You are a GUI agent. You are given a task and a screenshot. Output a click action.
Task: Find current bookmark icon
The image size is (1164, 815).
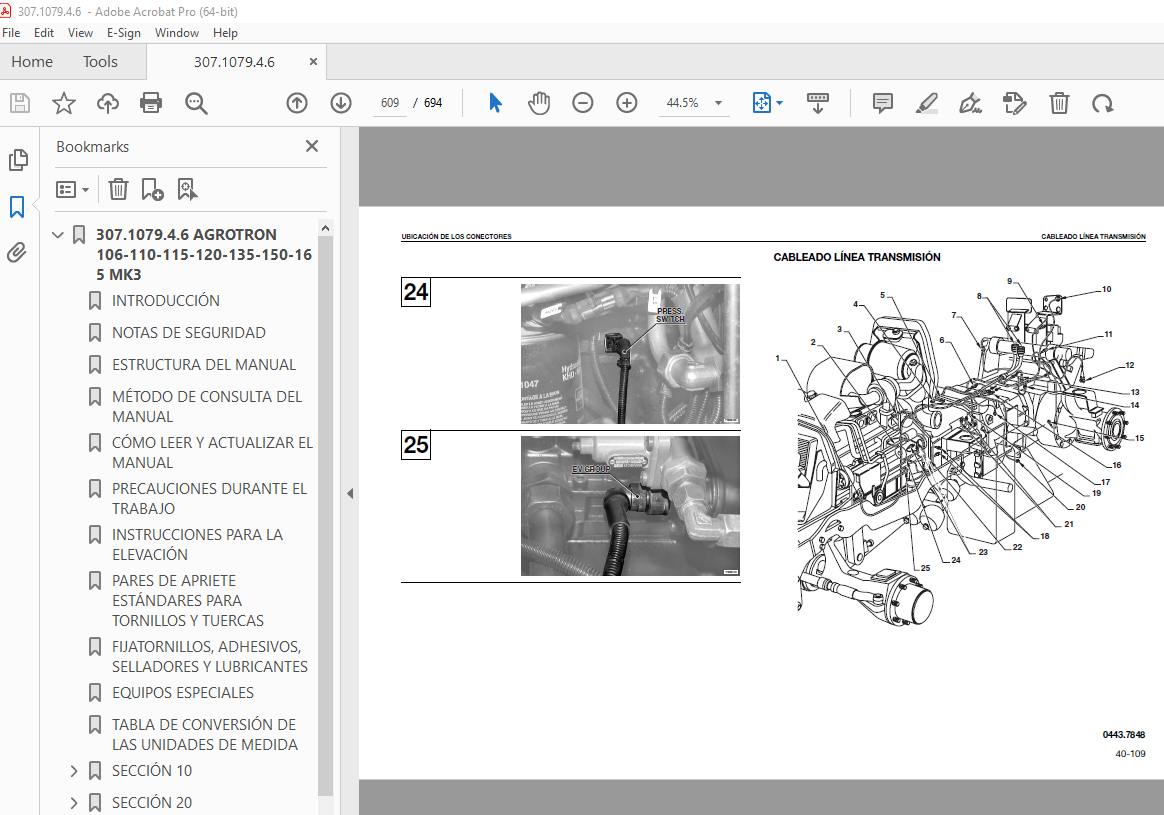[187, 190]
